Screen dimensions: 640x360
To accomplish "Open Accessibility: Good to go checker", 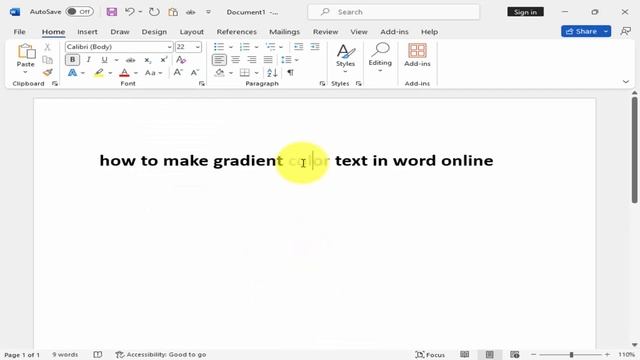I will 160,354.
